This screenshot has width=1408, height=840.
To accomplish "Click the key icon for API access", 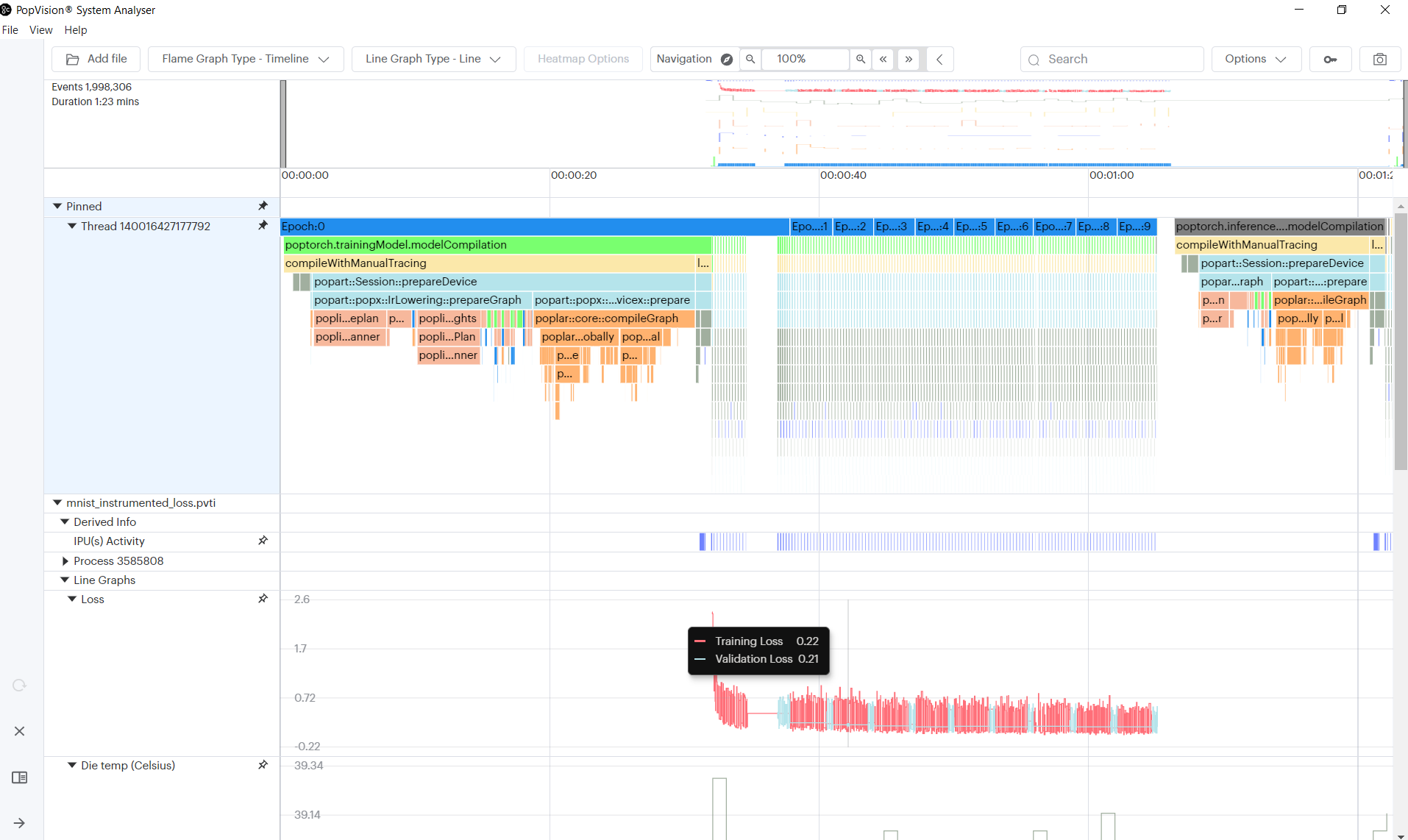I will 1330,59.
